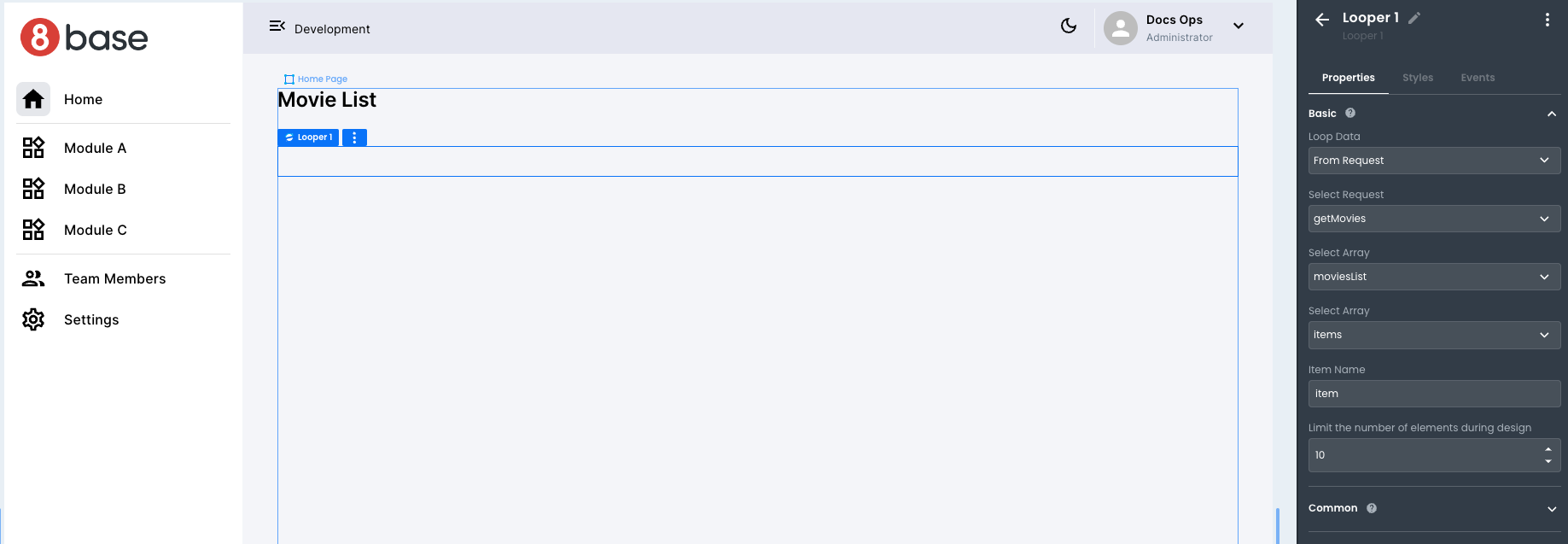This screenshot has height=544, width=1568.
Task: Click the Item Name input field
Action: pyautogui.click(x=1434, y=394)
